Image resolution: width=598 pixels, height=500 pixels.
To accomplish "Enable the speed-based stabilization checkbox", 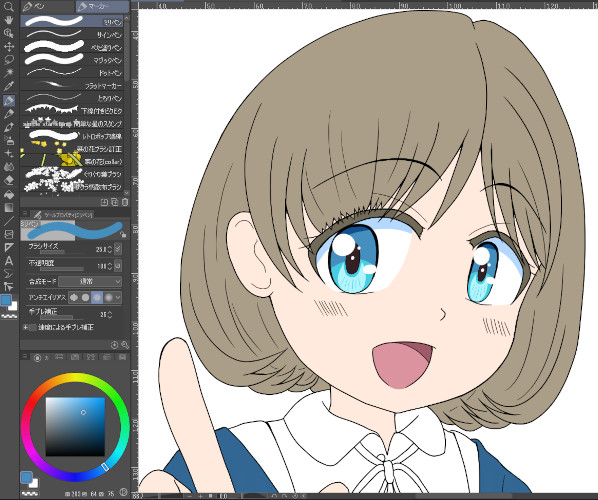I will [33, 327].
